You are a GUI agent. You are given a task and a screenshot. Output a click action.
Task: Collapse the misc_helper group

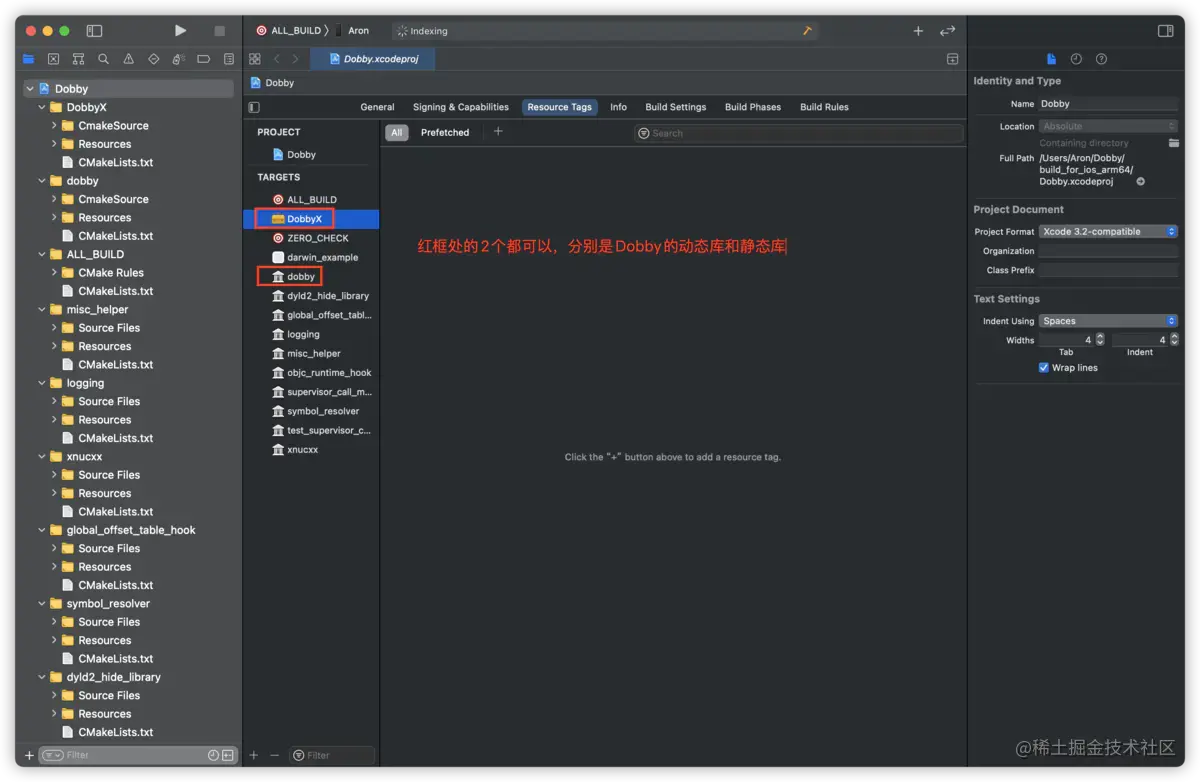coord(42,309)
